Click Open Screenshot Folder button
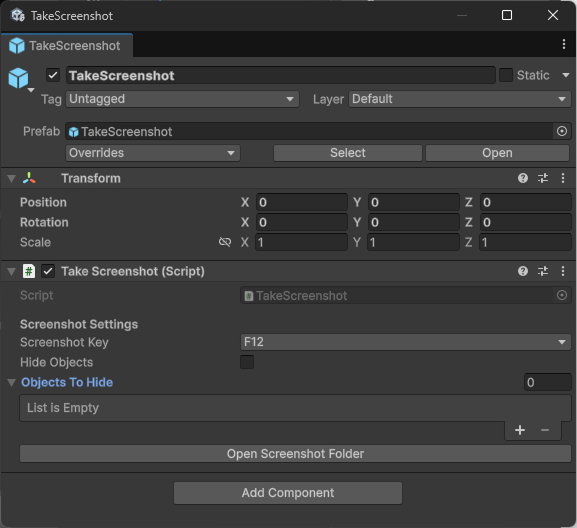Image resolution: width=577 pixels, height=528 pixels. tap(295, 454)
